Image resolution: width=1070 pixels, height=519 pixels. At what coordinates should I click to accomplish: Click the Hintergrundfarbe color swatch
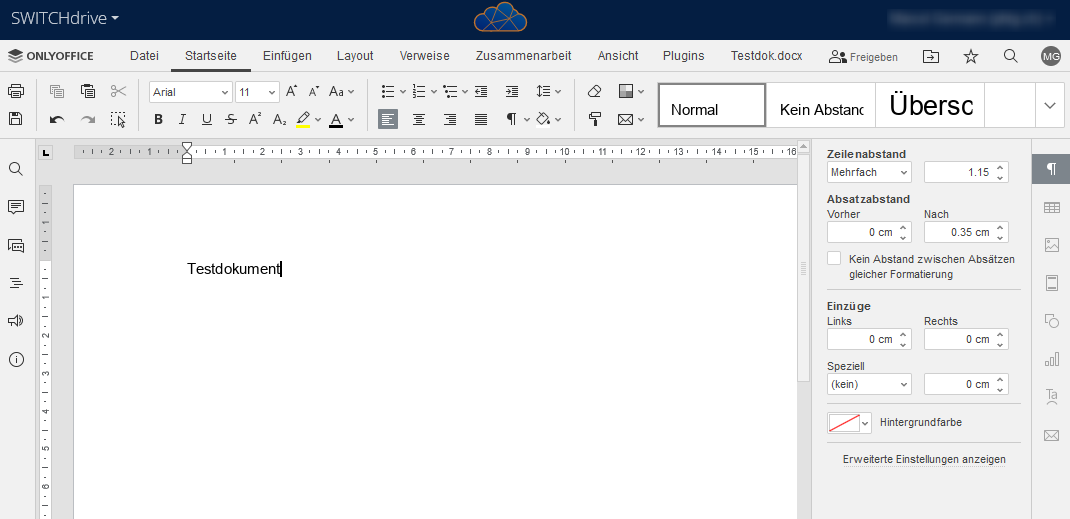[x=843, y=423]
